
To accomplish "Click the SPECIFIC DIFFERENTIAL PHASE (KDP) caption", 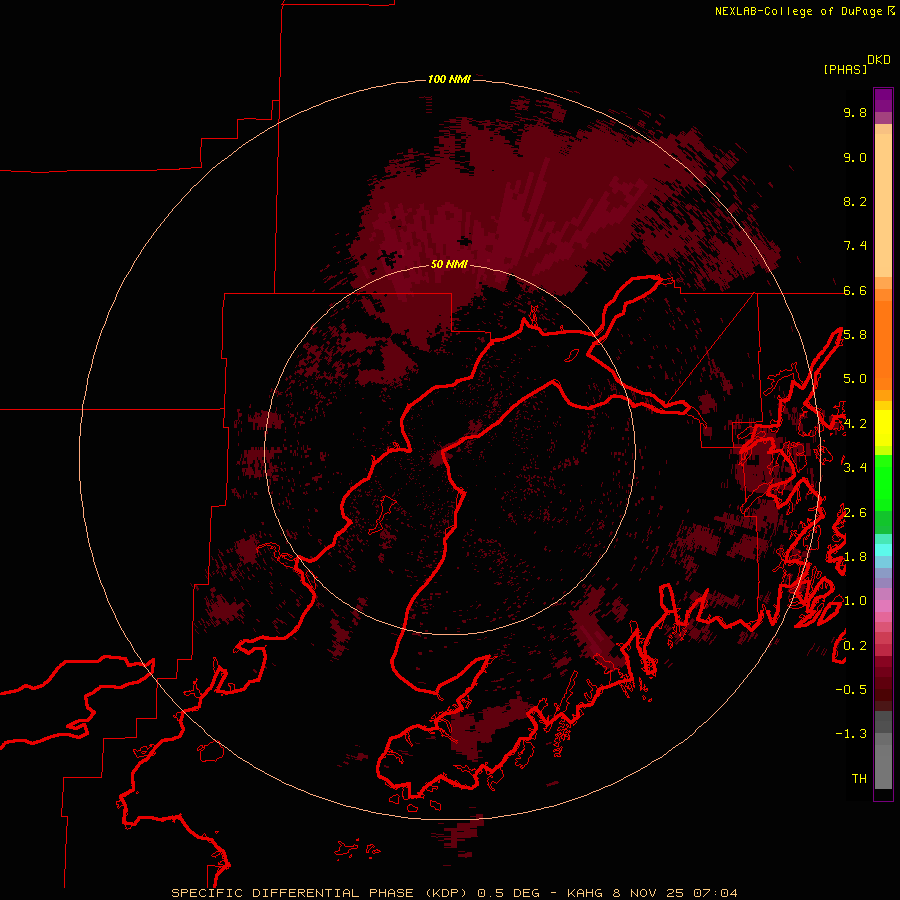I will click(317, 893).
